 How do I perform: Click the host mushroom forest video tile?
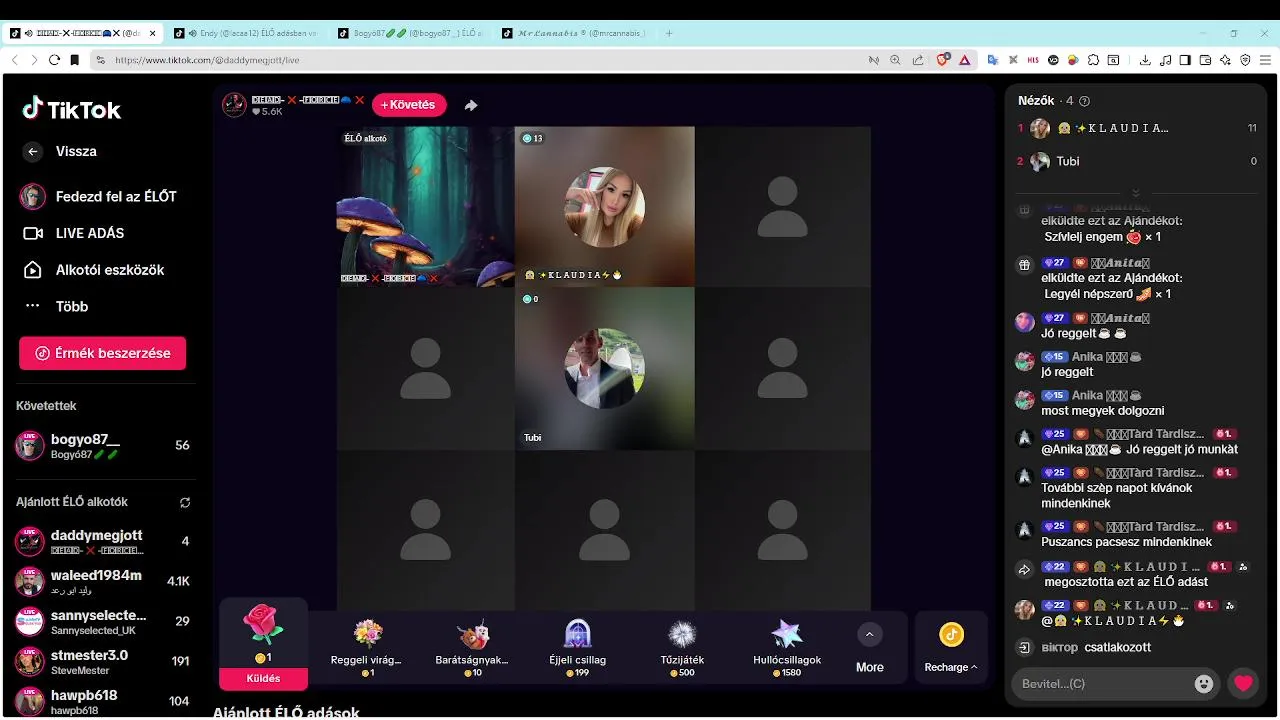coord(425,207)
